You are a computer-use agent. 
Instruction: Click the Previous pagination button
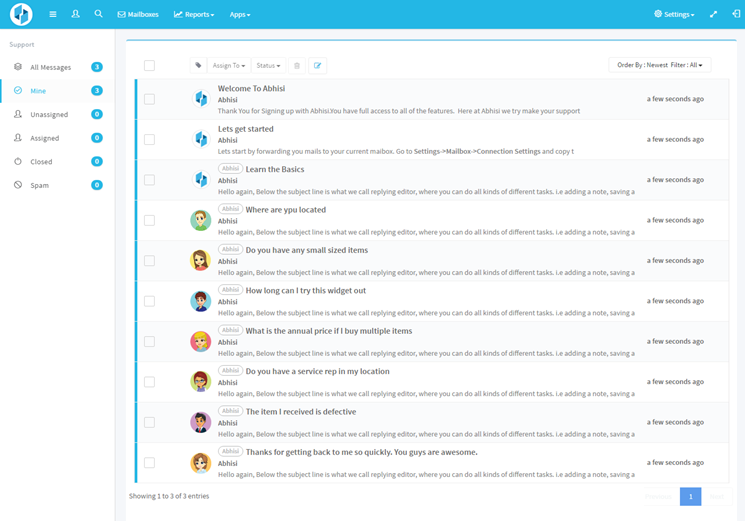[x=659, y=496]
